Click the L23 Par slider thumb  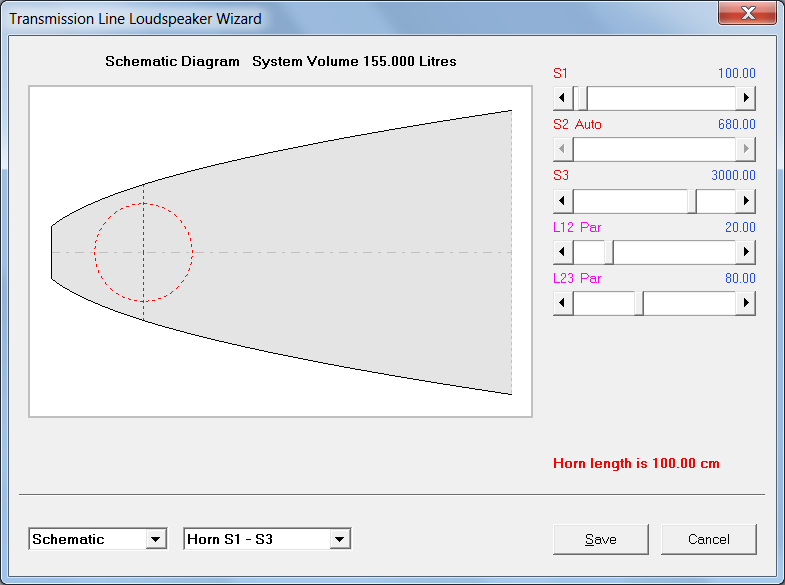coord(639,303)
